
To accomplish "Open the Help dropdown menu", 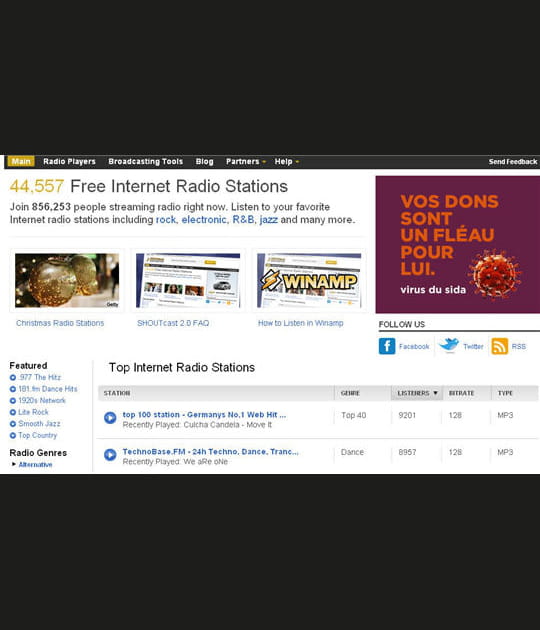I will pos(286,162).
